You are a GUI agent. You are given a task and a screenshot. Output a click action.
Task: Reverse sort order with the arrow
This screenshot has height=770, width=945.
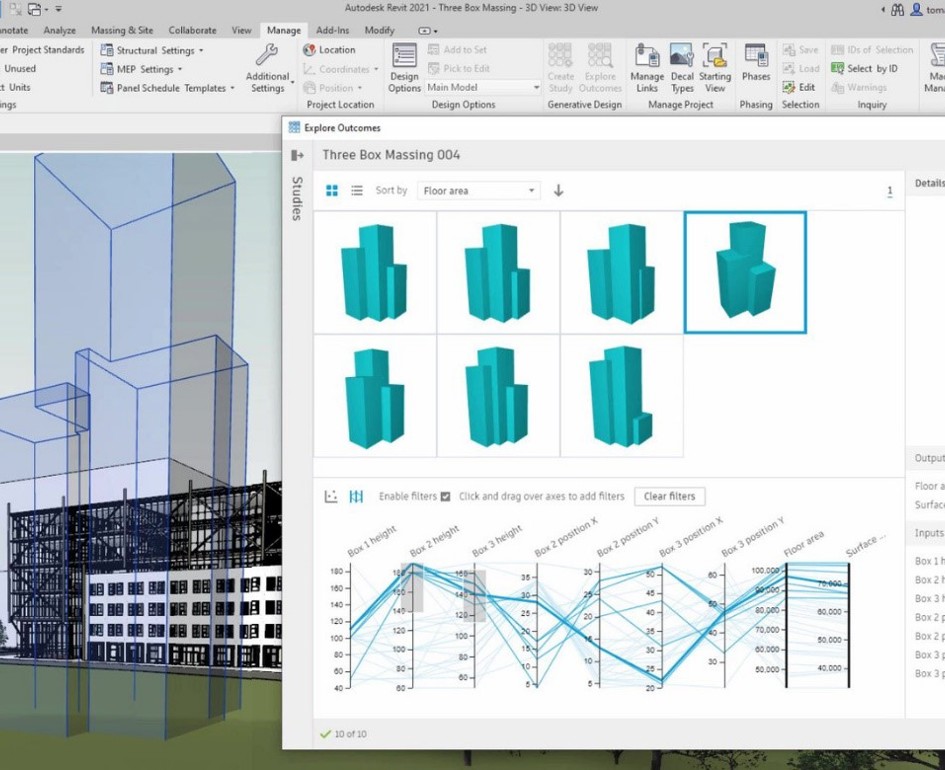point(558,190)
